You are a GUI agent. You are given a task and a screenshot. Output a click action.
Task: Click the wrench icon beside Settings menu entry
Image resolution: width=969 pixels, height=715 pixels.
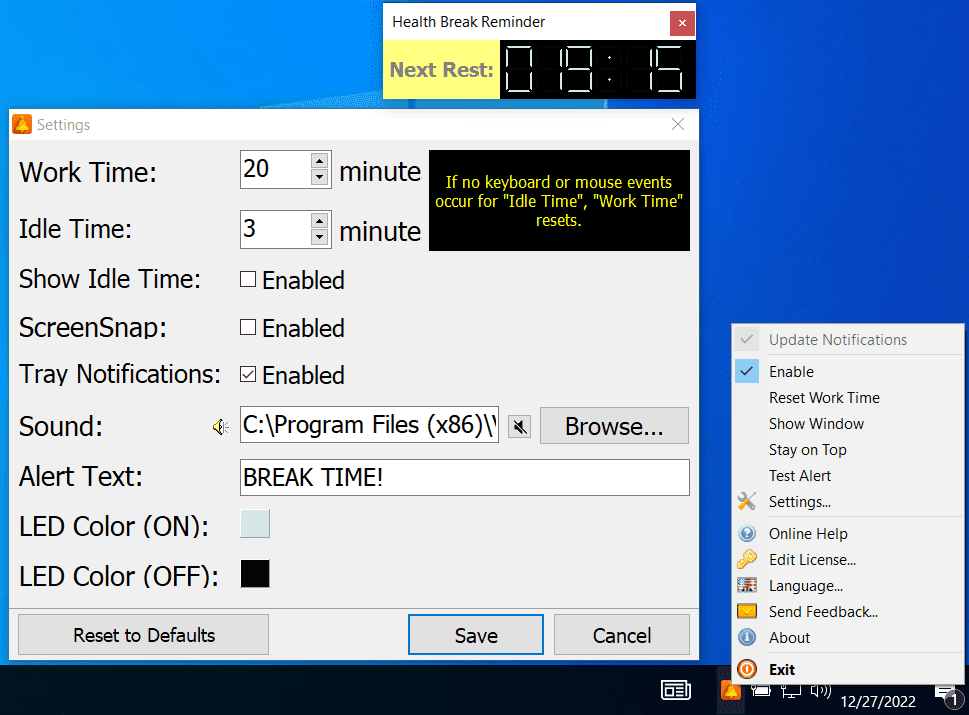(747, 501)
